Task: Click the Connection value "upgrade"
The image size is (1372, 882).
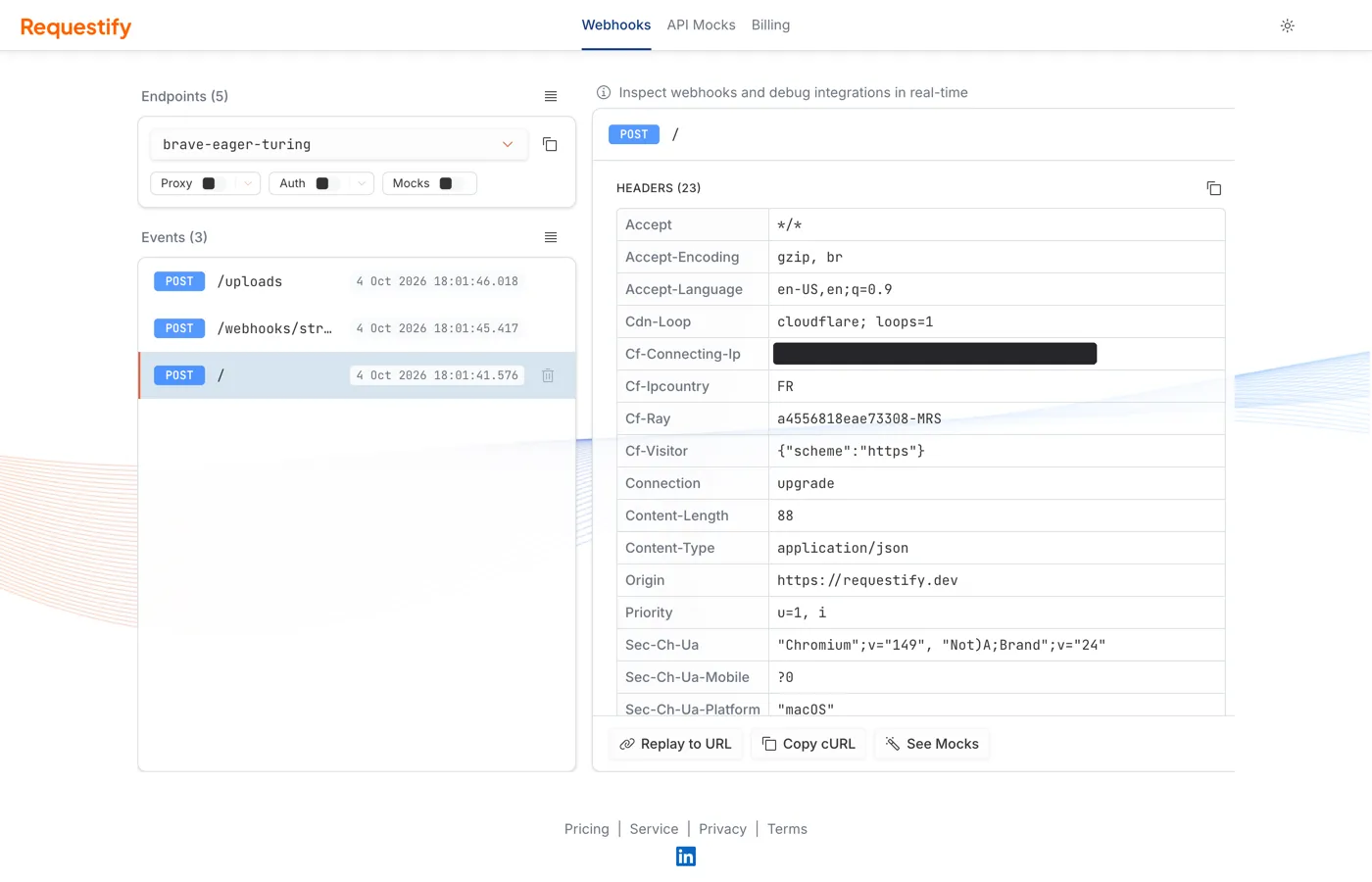Action: coord(806,483)
